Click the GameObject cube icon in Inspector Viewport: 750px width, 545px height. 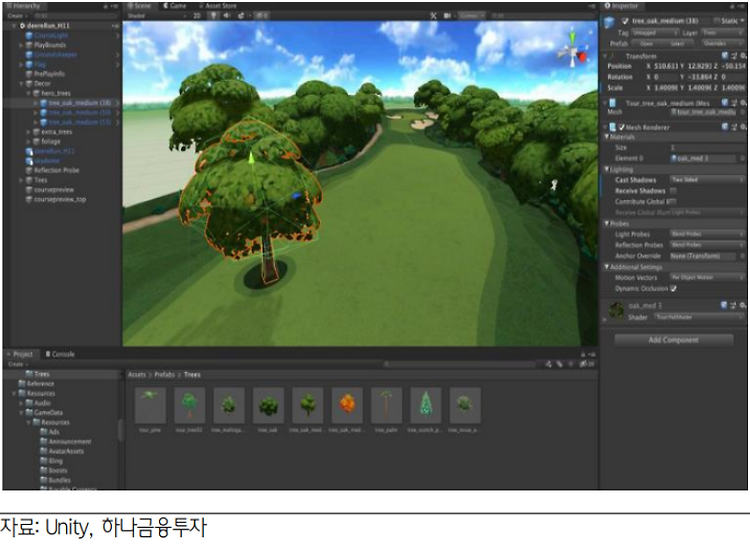pos(609,22)
